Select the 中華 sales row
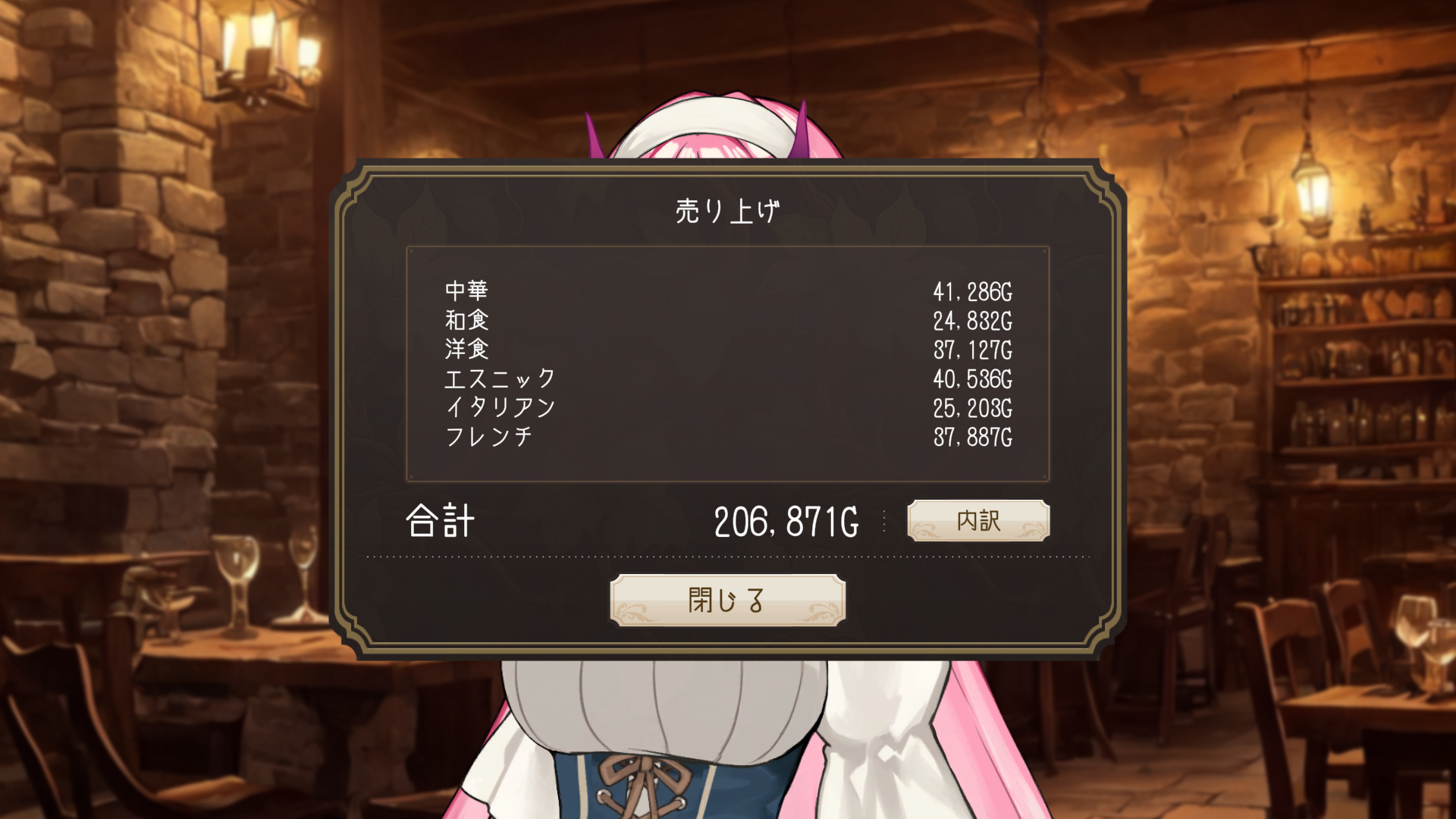1456x819 pixels. tap(728, 291)
